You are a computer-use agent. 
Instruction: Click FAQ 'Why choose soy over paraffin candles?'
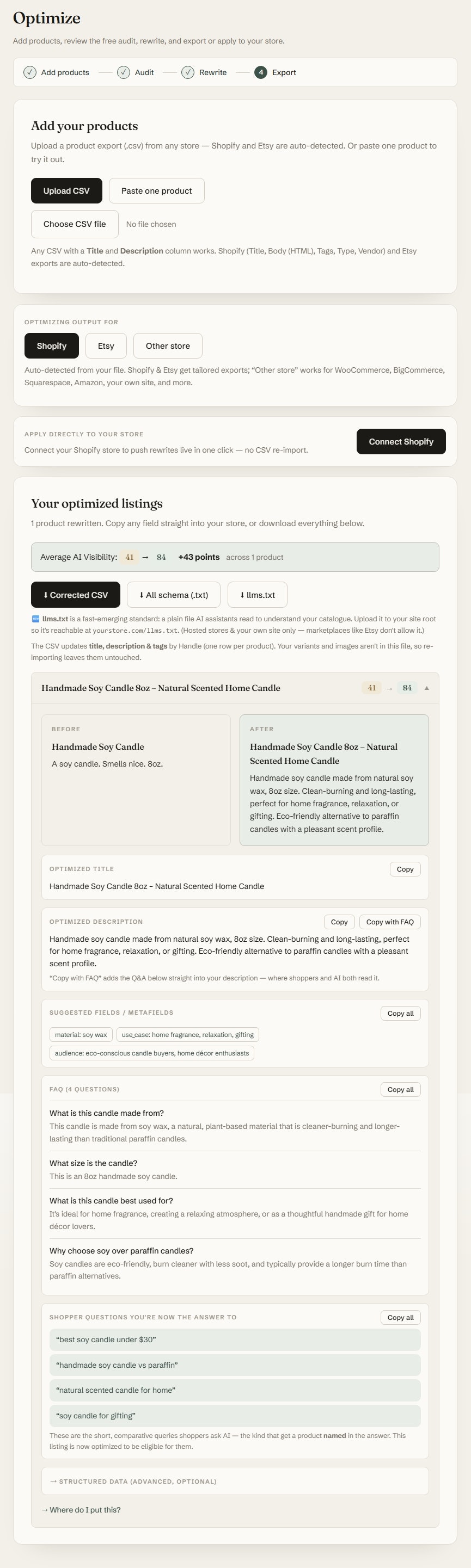[121, 1250]
